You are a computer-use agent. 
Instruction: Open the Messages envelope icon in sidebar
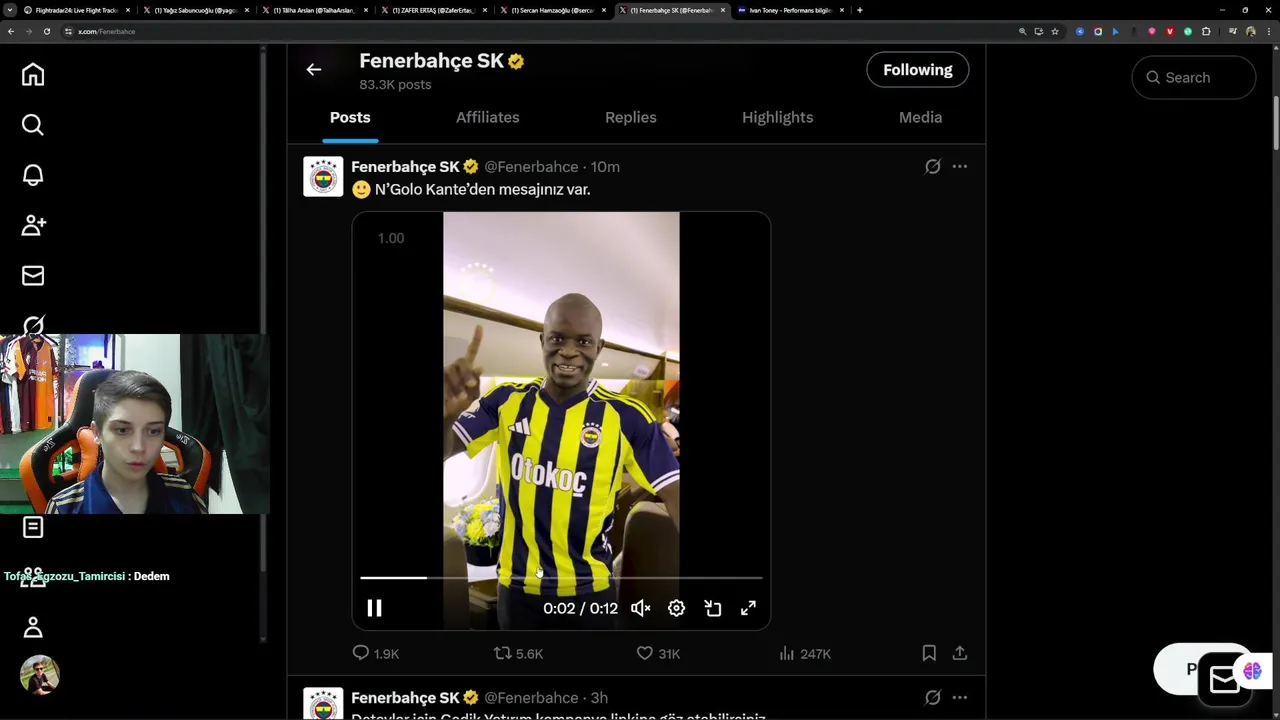(x=33, y=275)
